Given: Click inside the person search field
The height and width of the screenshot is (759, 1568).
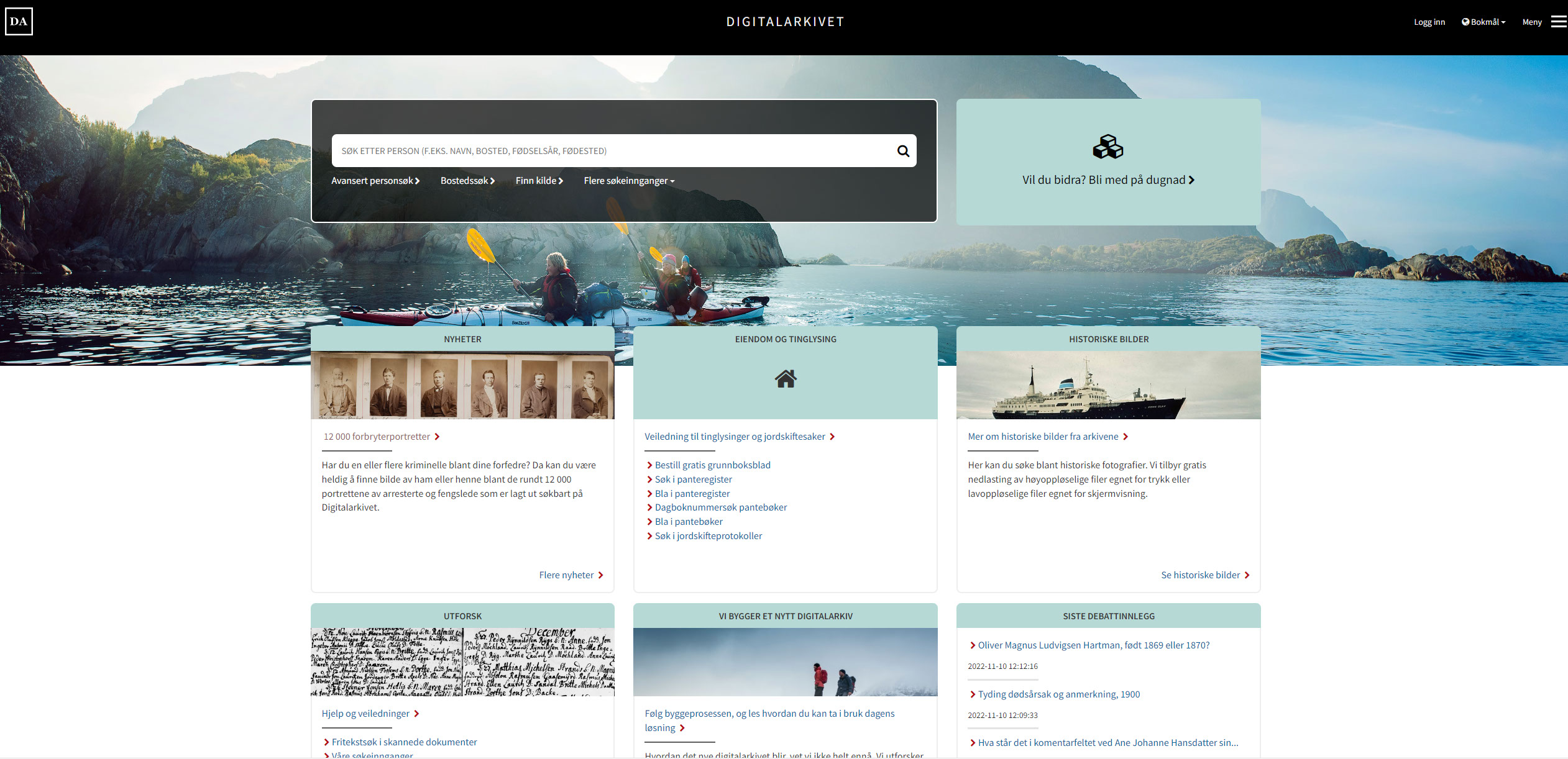Looking at the screenshot, I should (x=609, y=151).
